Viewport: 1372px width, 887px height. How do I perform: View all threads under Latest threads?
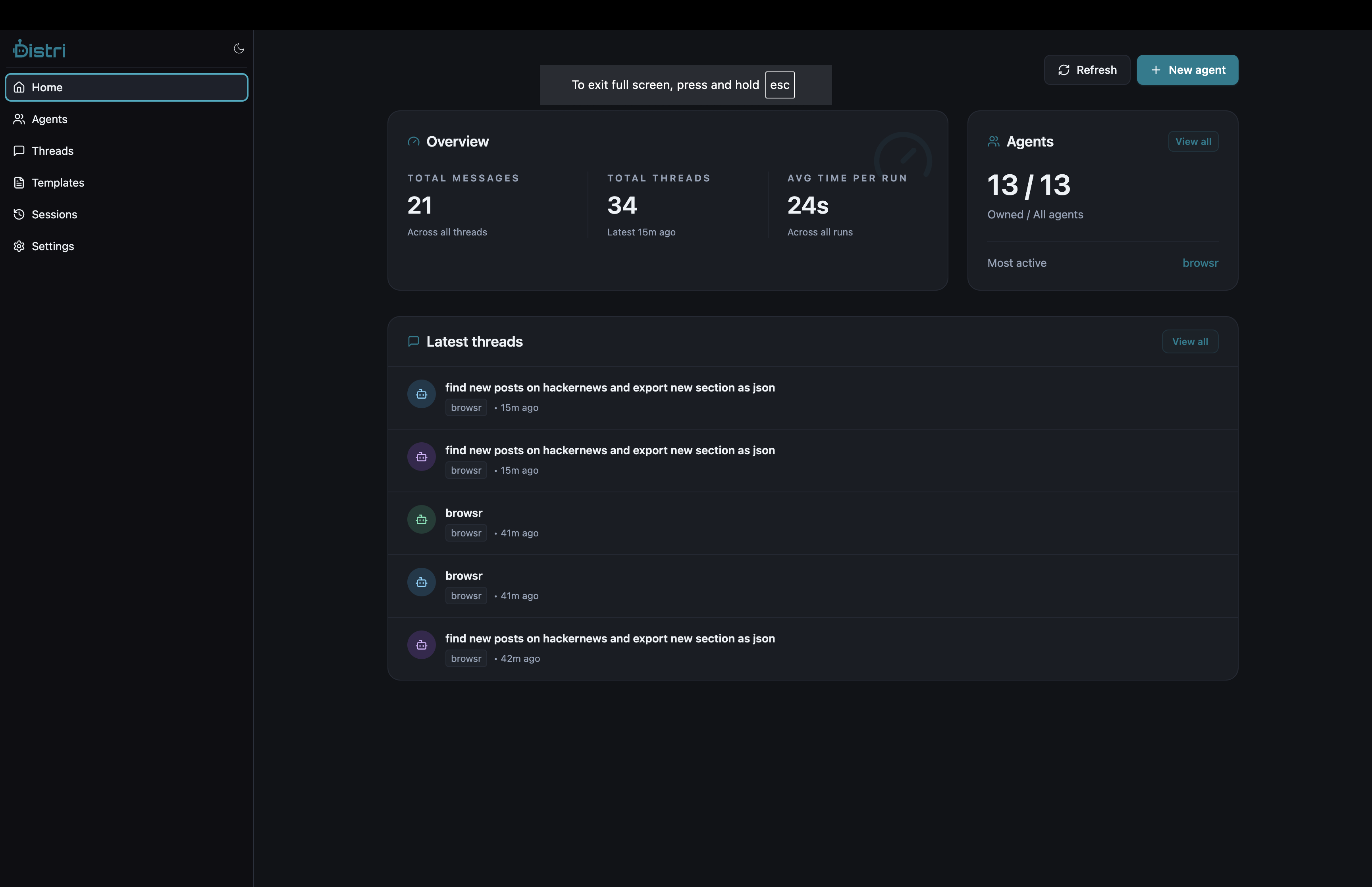coord(1189,341)
